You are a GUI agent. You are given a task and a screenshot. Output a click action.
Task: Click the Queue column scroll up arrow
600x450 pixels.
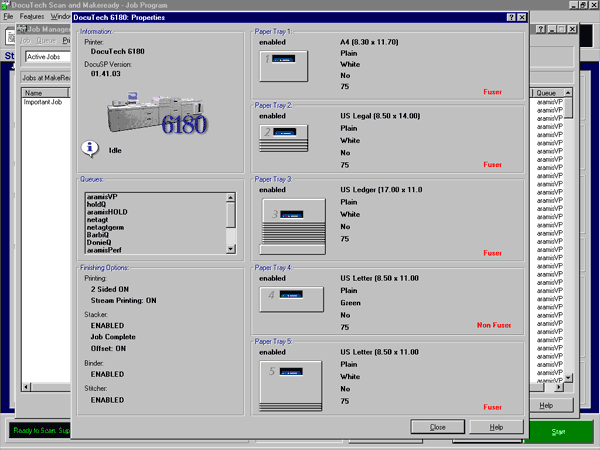[568, 93]
